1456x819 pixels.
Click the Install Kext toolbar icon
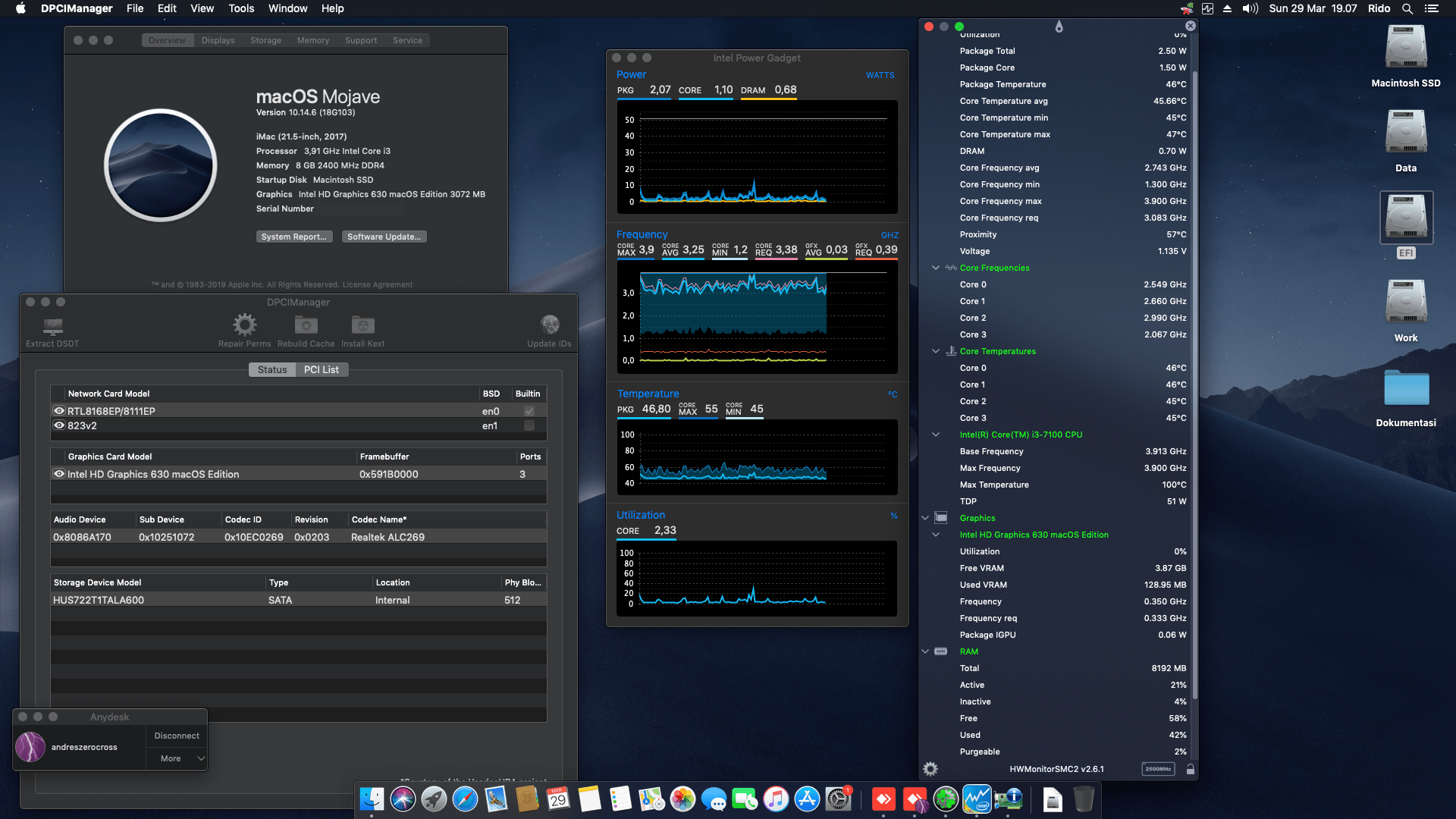click(x=362, y=325)
